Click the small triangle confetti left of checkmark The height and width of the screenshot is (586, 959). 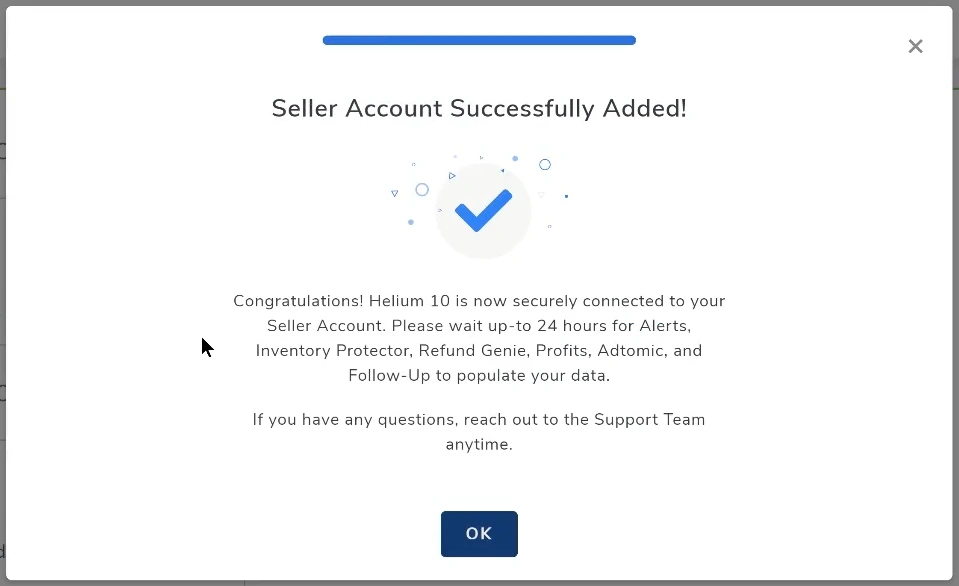click(395, 193)
